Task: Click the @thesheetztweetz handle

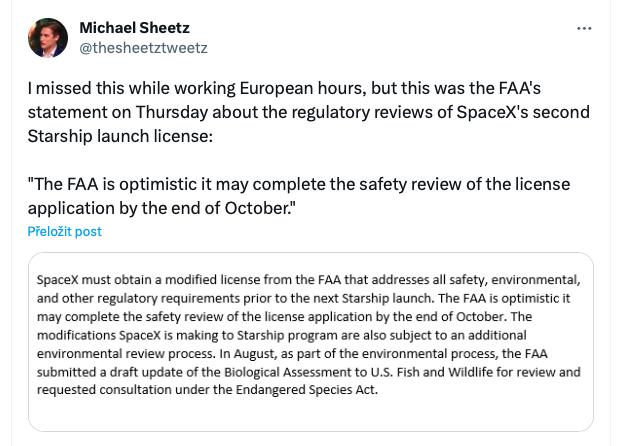Action: [143, 47]
